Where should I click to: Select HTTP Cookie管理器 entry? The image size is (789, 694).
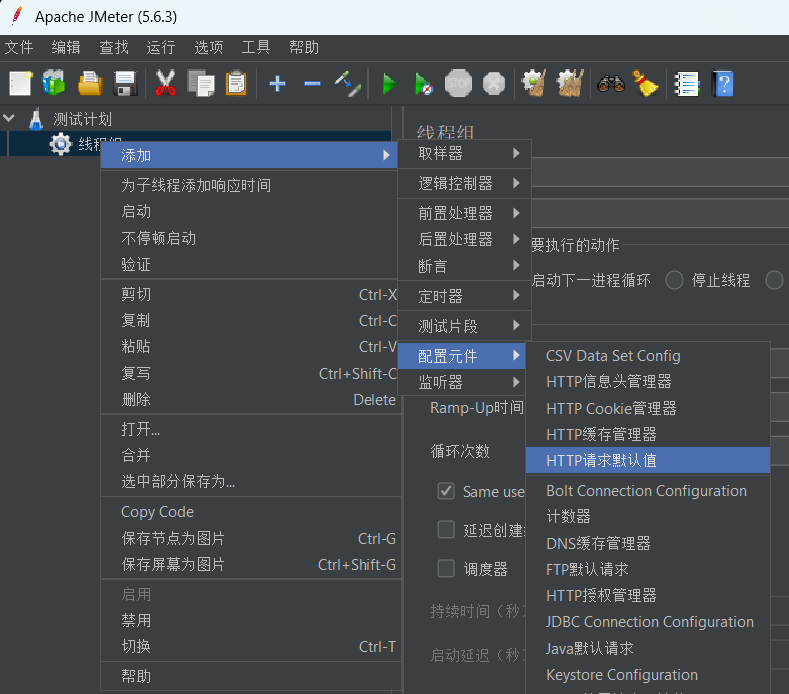(648, 408)
